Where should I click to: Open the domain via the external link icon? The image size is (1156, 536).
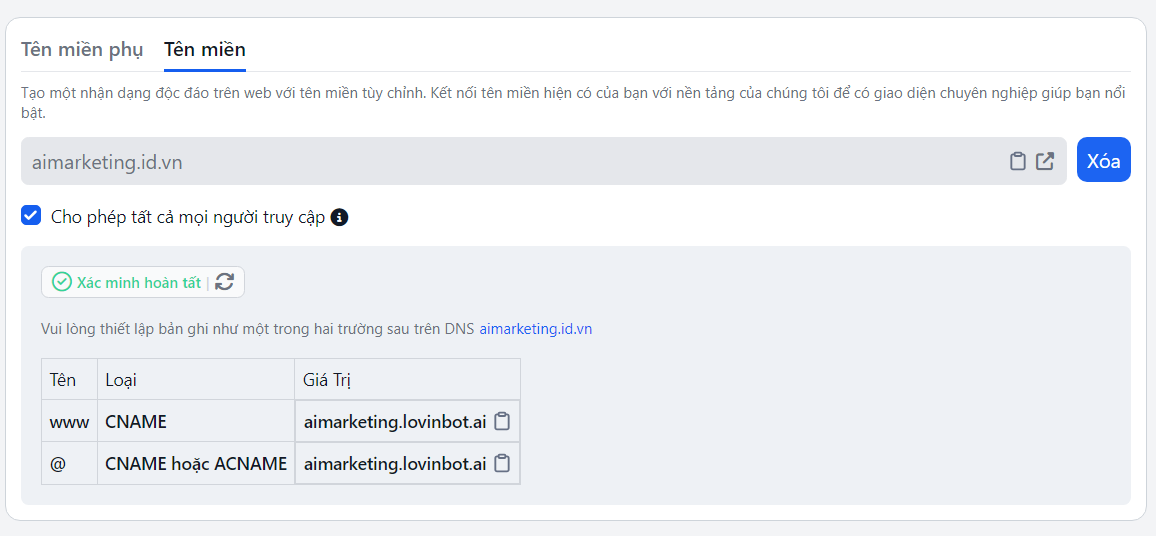[1045, 161]
